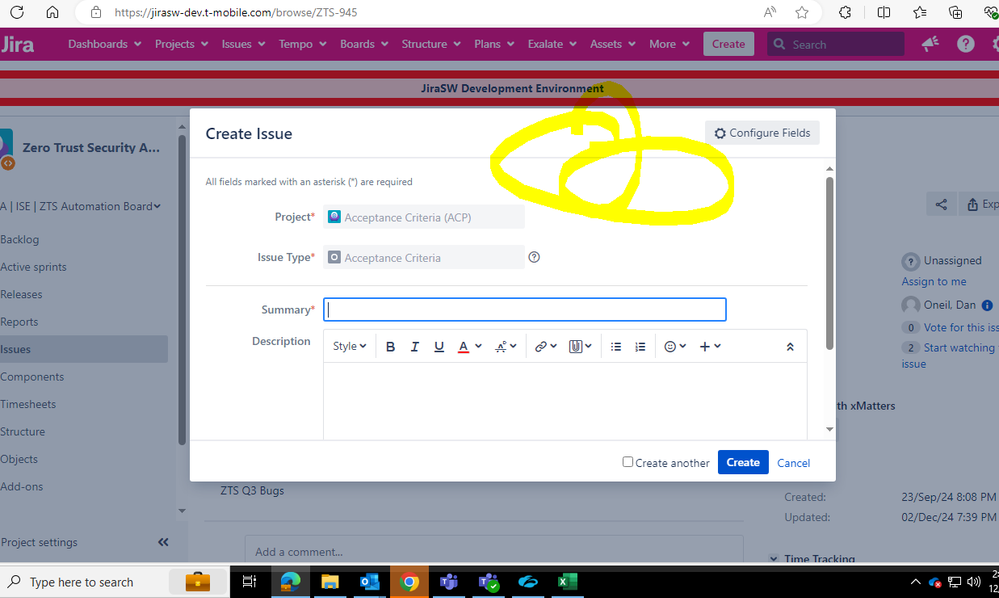The image size is (999, 598).
Task: Click the blue Create button in dialog
Action: (x=743, y=462)
